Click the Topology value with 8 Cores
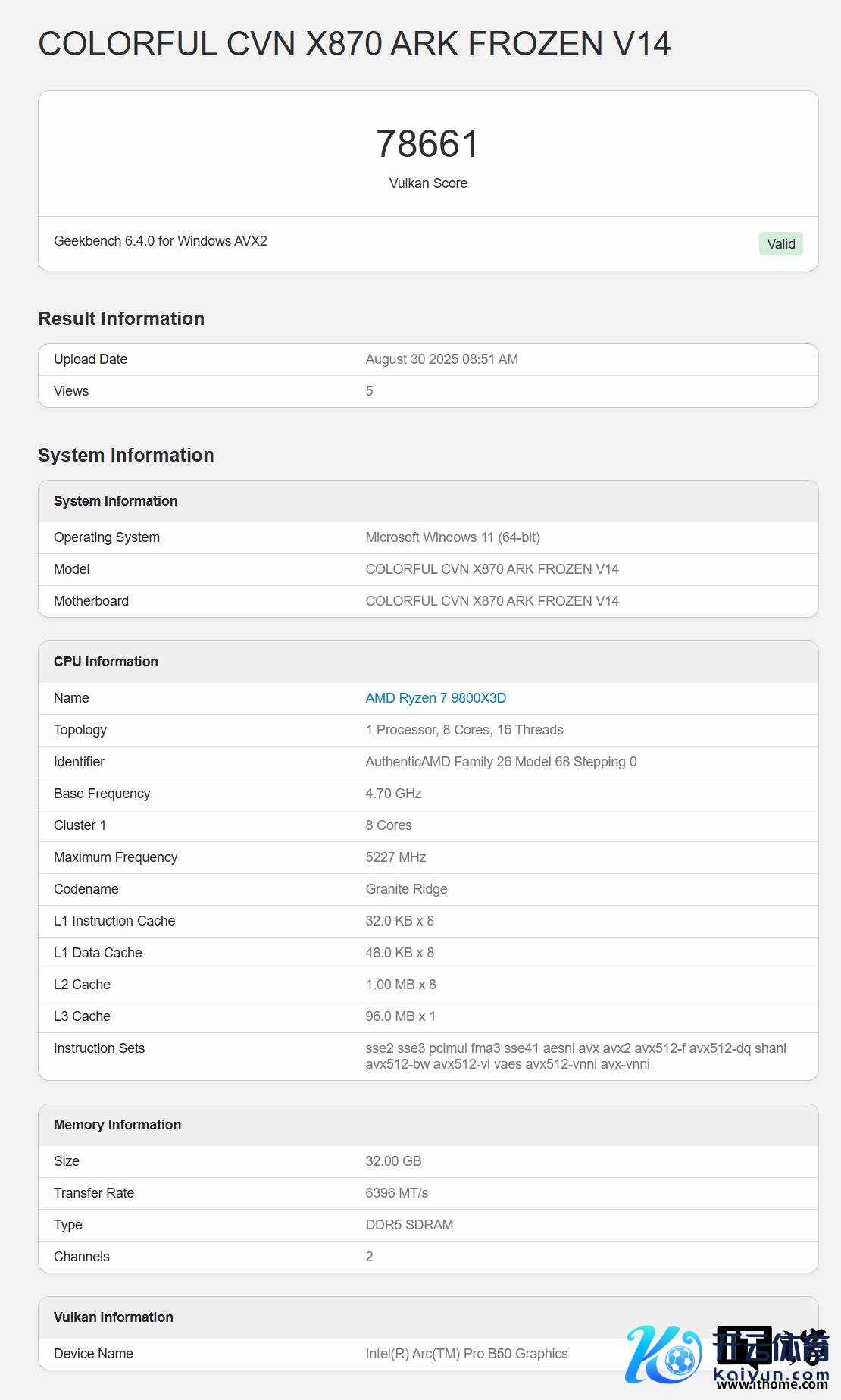 tap(464, 730)
